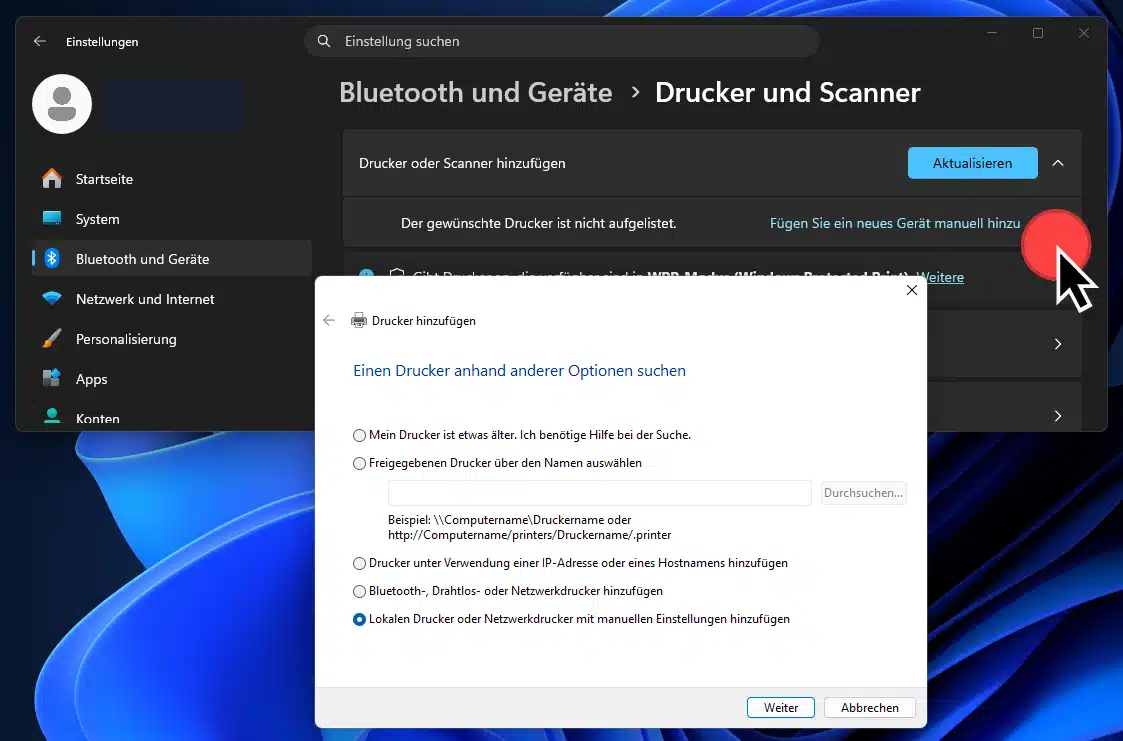Select Freigegebenen Drucker über den Namen auswählen
The height and width of the screenshot is (741, 1123).
click(497, 463)
